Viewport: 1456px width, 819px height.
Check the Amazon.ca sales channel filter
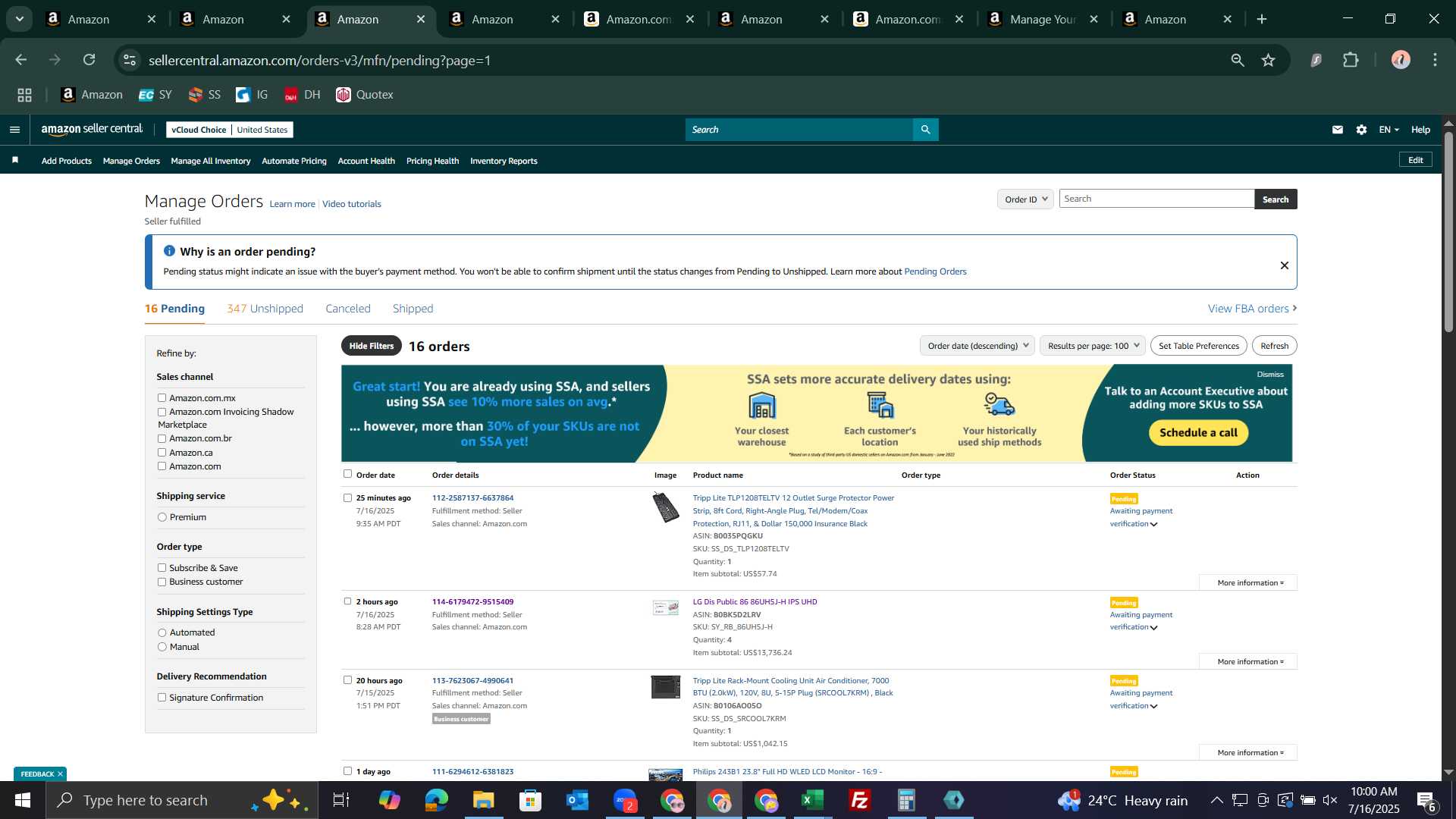point(162,453)
